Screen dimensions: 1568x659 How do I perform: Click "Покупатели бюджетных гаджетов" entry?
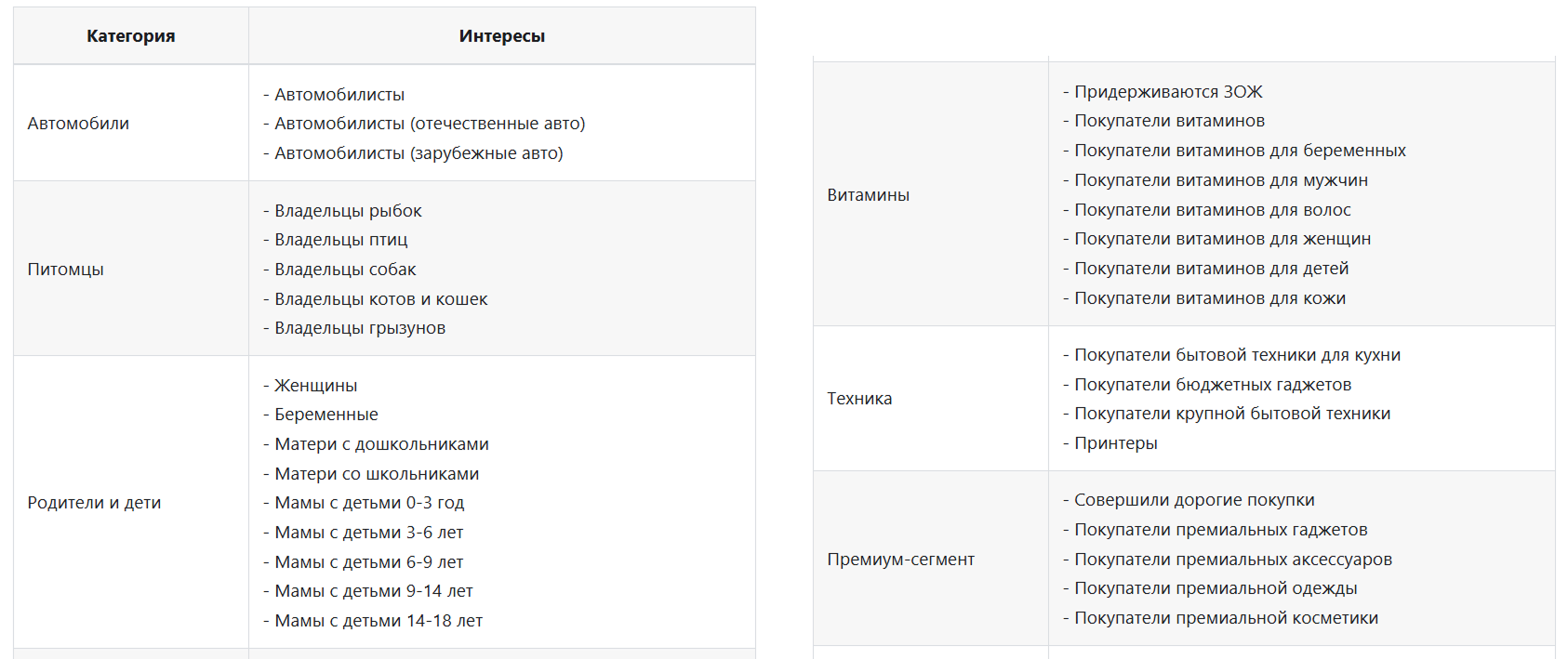click(1212, 385)
